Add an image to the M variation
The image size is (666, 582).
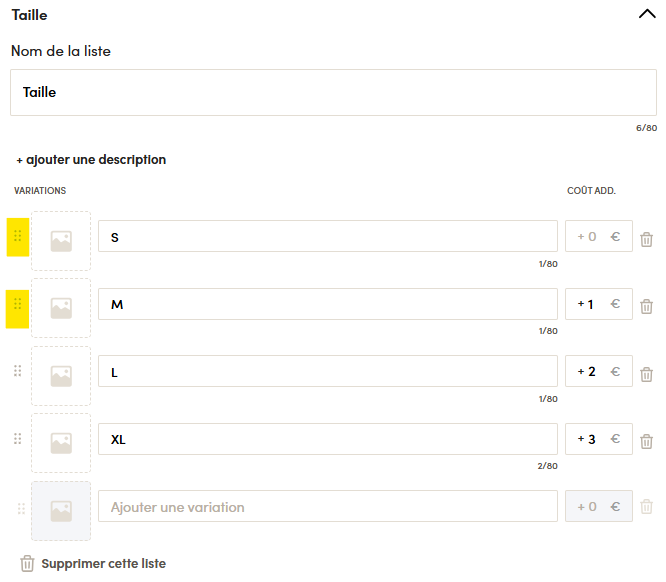[x=61, y=308]
